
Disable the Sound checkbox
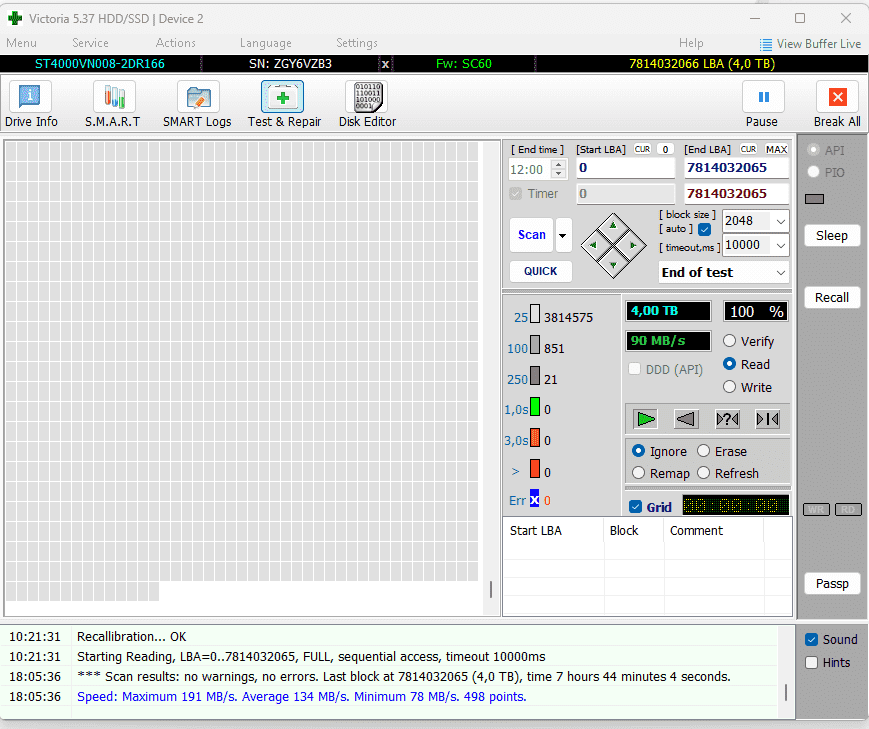point(812,640)
